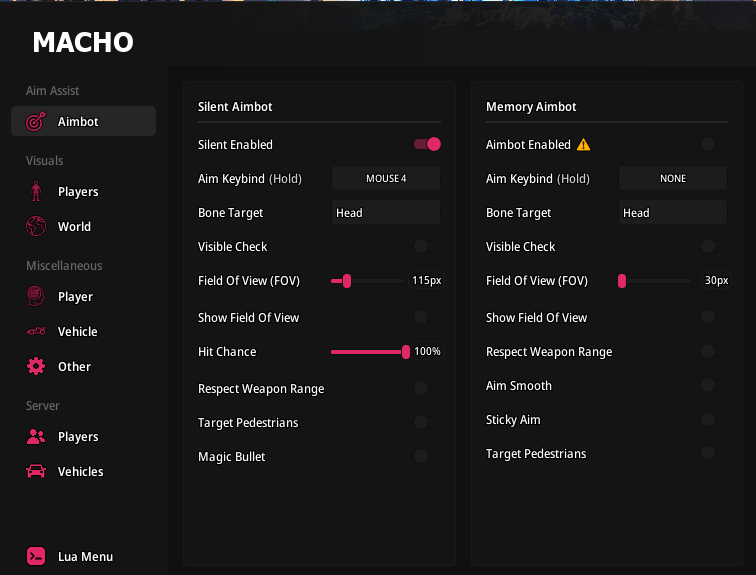Select the World globe icon
The width and height of the screenshot is (756, 575).
coord(36,227)
